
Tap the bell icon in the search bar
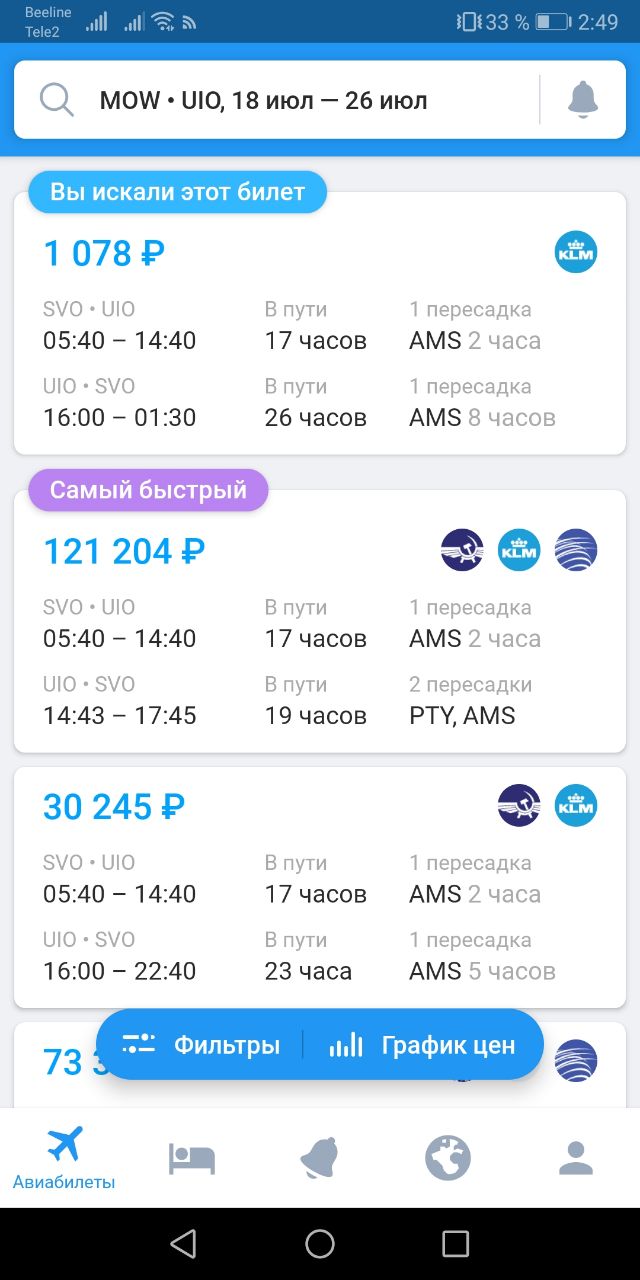[x=583, y=100]
